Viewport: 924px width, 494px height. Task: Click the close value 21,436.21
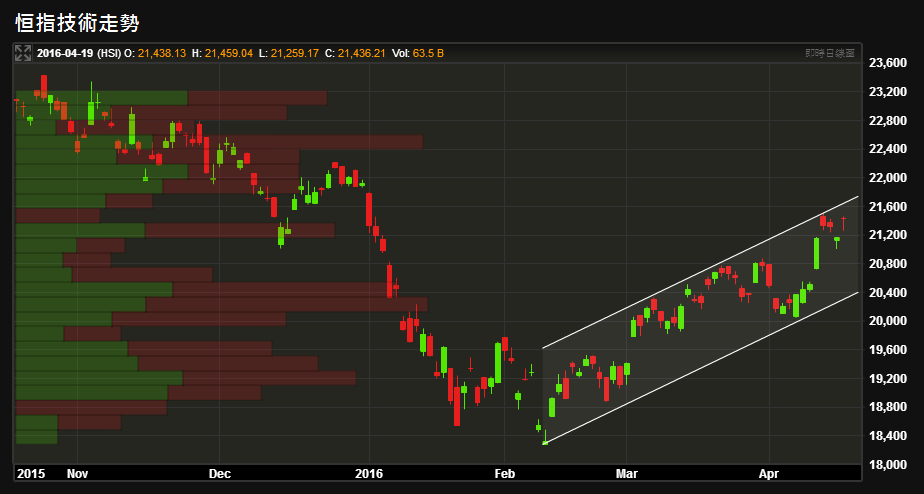[361, 53]
